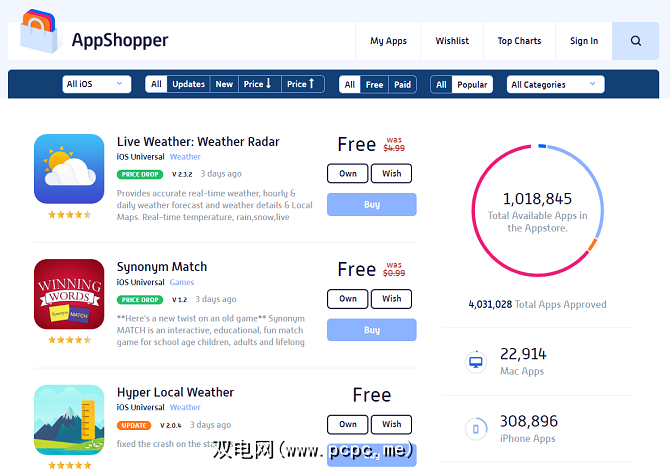This screenshot has width=670, height=473.
Task: Click the orange Update badge
Action: (134, 426)
